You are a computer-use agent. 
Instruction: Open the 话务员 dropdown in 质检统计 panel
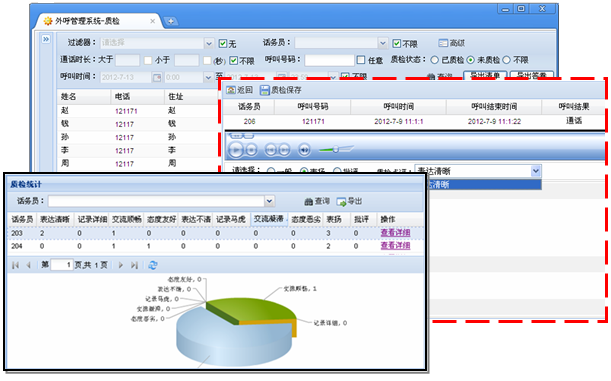coord(269,201)
